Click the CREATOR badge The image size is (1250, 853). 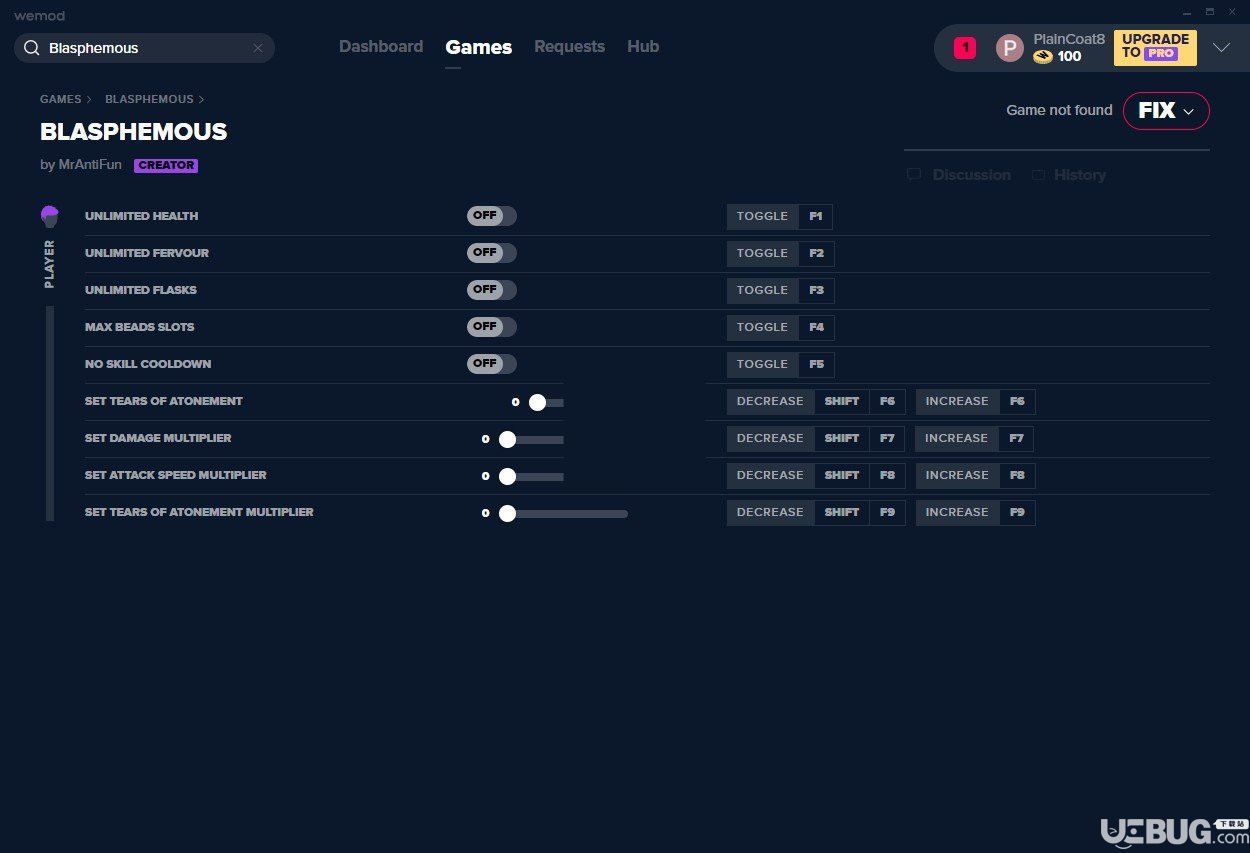(166, 166)
